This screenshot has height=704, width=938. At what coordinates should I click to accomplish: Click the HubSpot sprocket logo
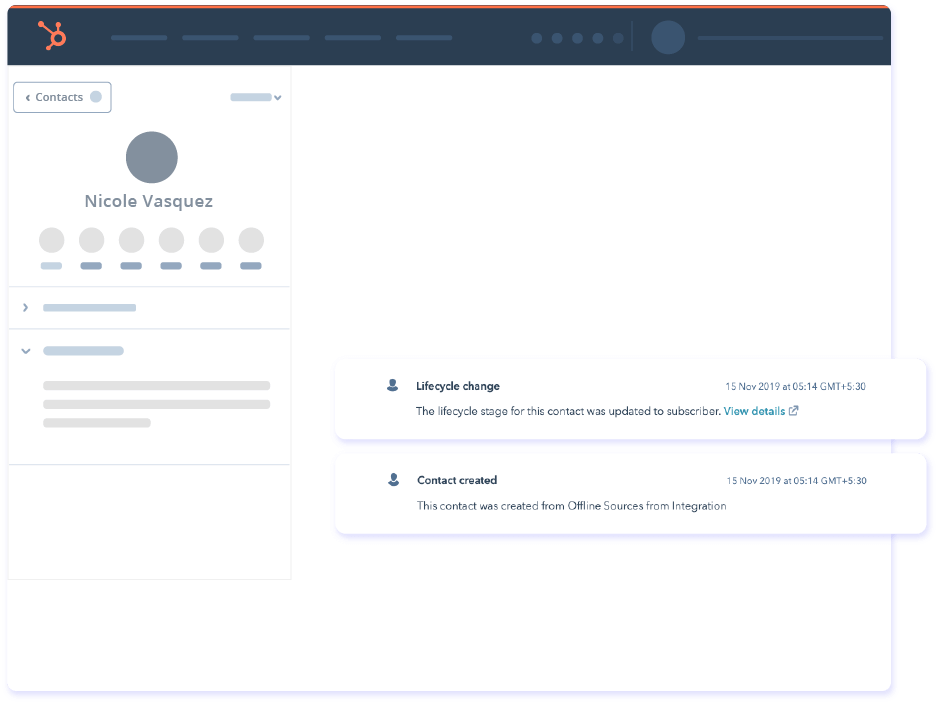click(x=51, y=36)
